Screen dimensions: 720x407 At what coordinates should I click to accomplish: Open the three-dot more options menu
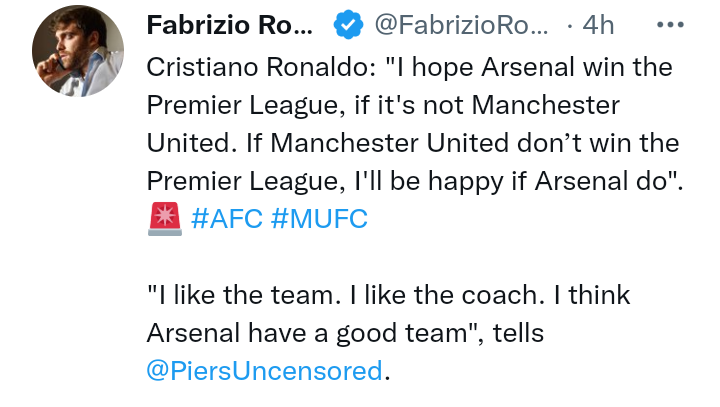pyautogui.click(x=670, y=24)
